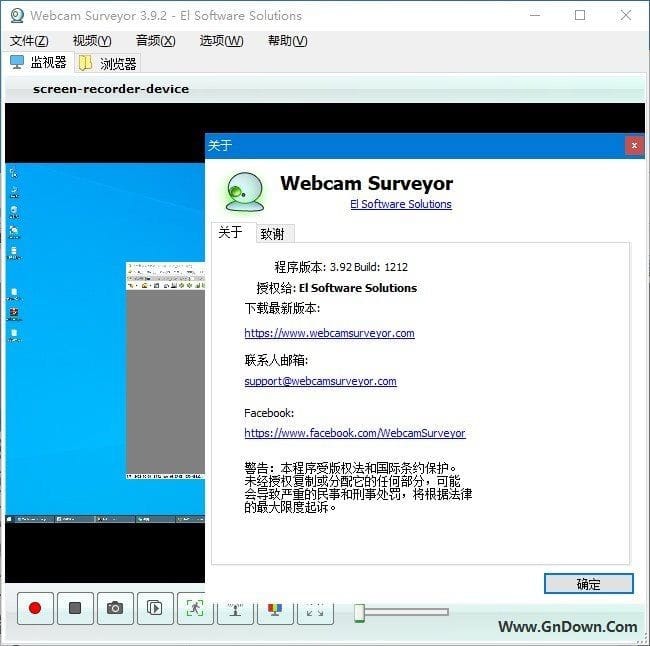Open the 视频(Y) menu

[x=92, y=41]
